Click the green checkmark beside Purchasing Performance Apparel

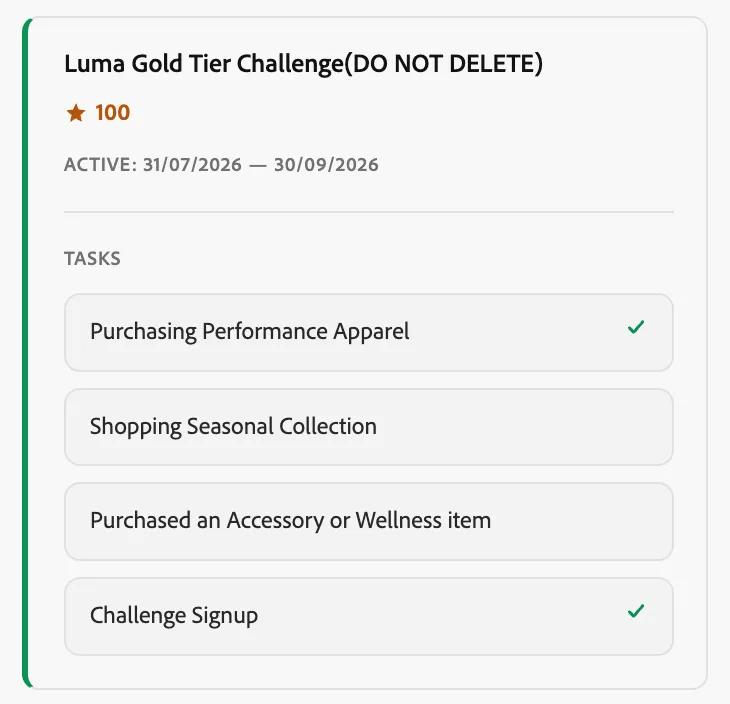pos(635,327)
